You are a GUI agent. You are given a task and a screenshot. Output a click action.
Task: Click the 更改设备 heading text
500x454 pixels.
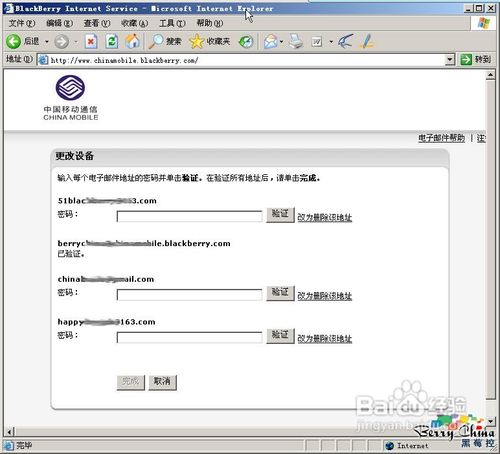[x=74, y=156]
